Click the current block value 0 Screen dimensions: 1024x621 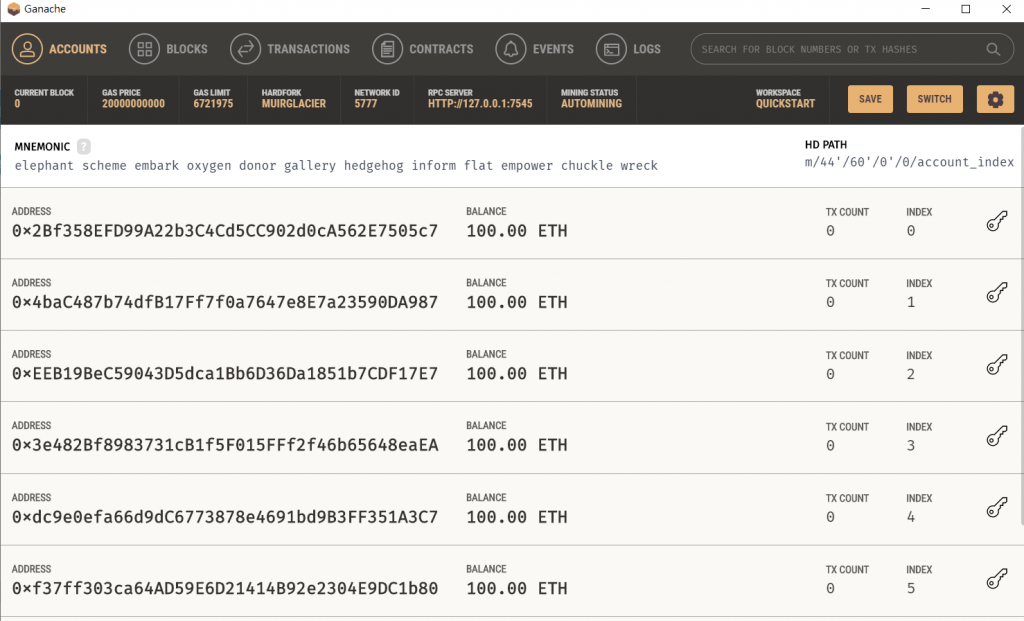point(18,104)
